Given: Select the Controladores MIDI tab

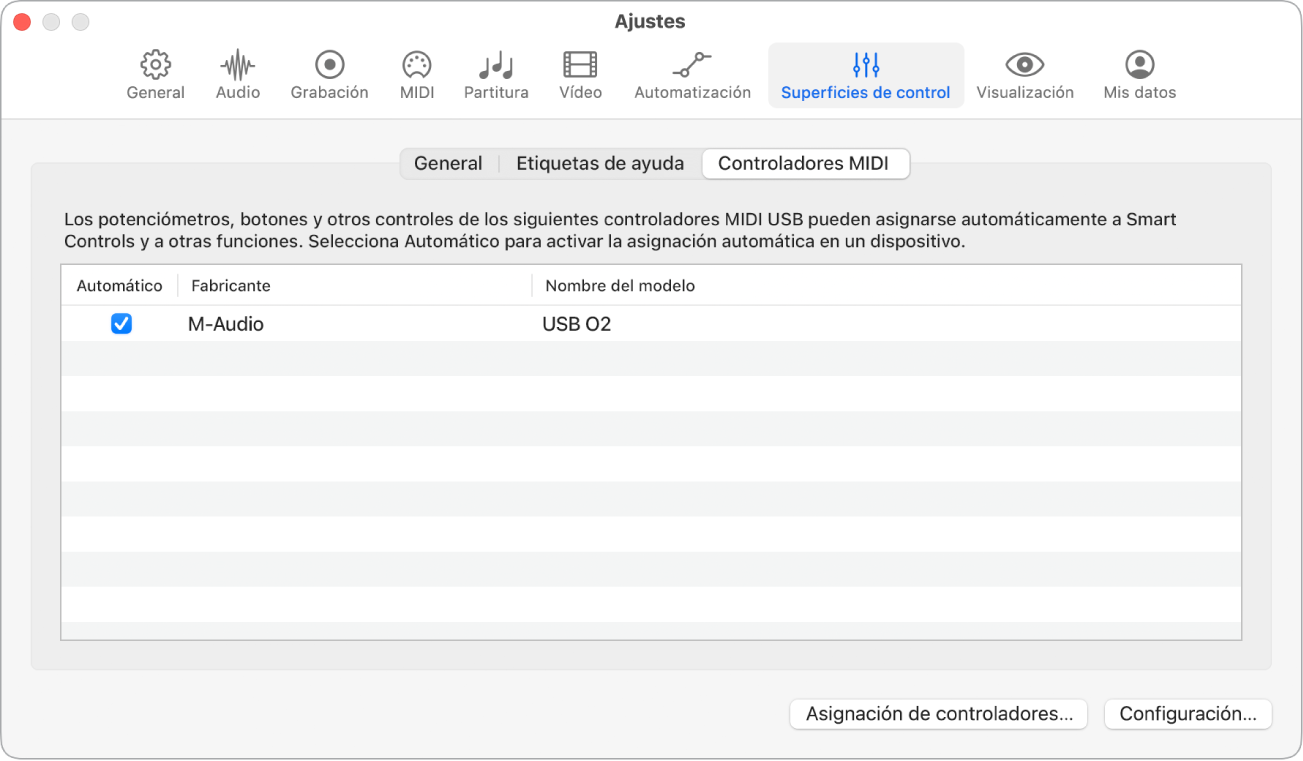Looking at the screenshot, I should coord(803,164).
